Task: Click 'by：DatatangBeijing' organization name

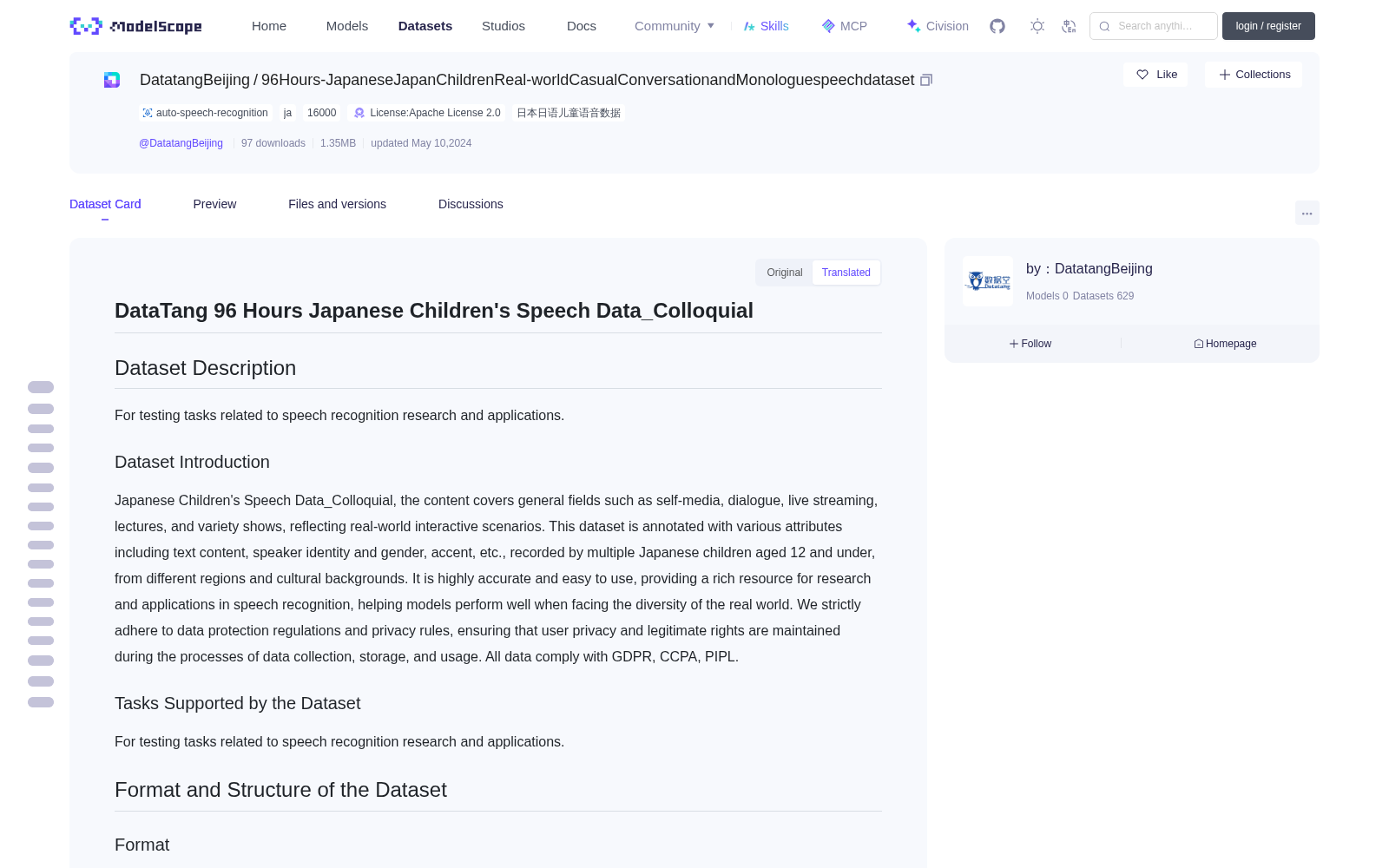Action: [x=1089, y=269]
